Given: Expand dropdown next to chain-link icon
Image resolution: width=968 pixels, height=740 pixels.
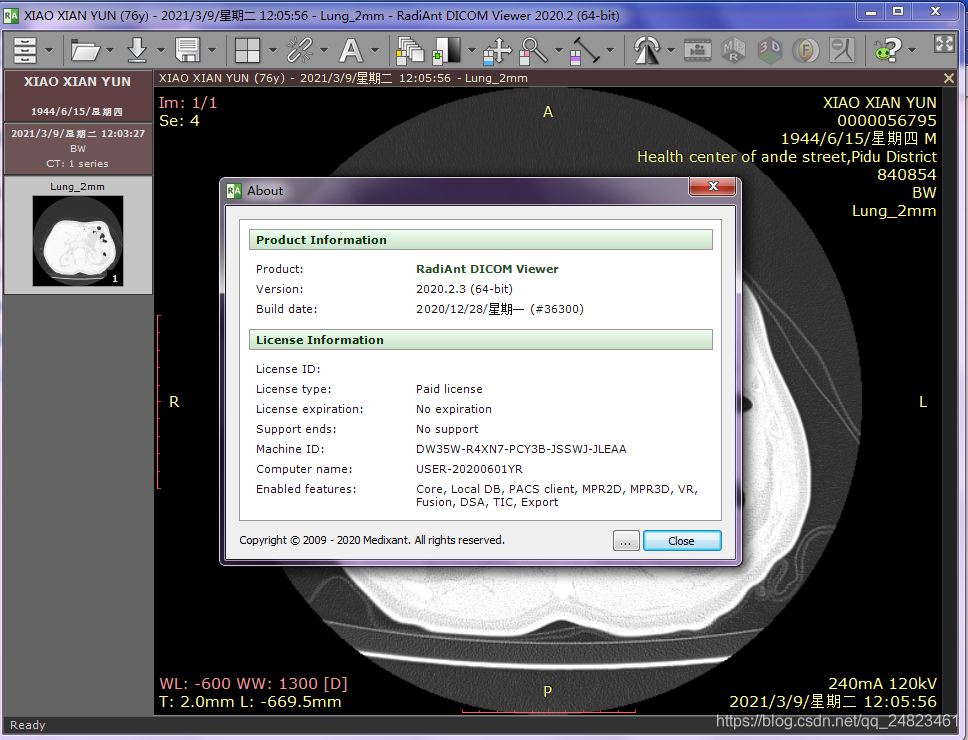Looking at the screenshot, I should (x=323, y=50).
